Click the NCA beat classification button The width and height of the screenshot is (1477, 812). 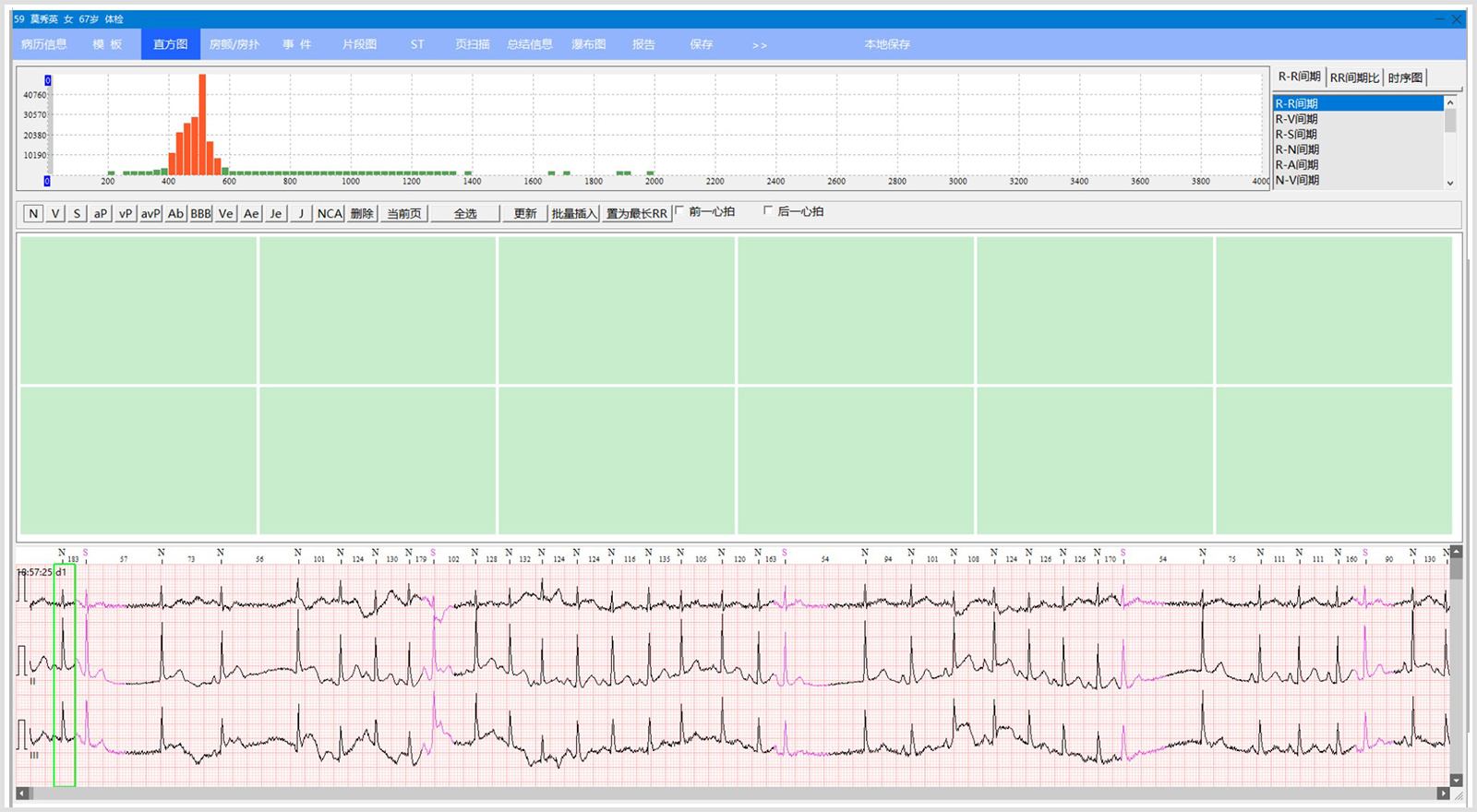point(330,213)
